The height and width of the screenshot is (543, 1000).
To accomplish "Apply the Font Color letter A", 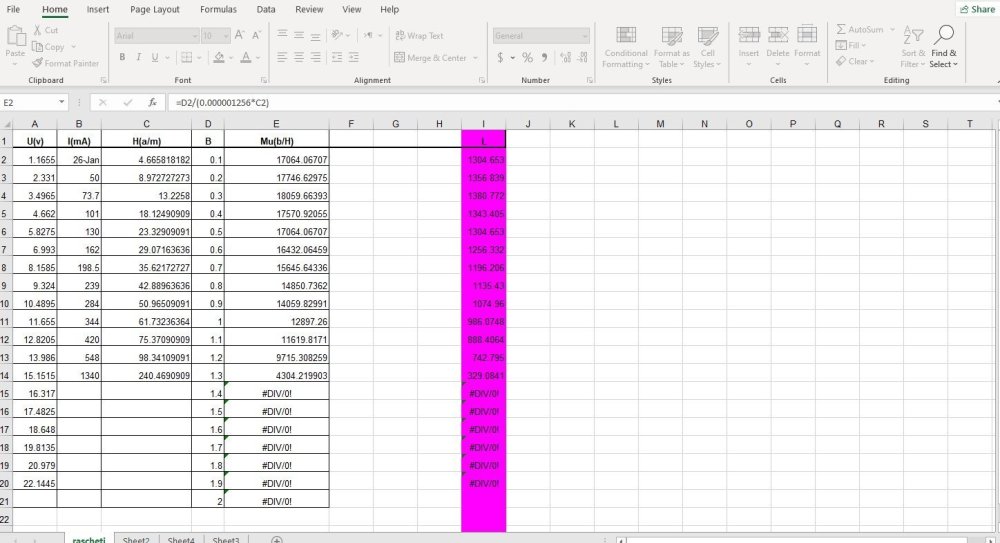I will 246,57.
